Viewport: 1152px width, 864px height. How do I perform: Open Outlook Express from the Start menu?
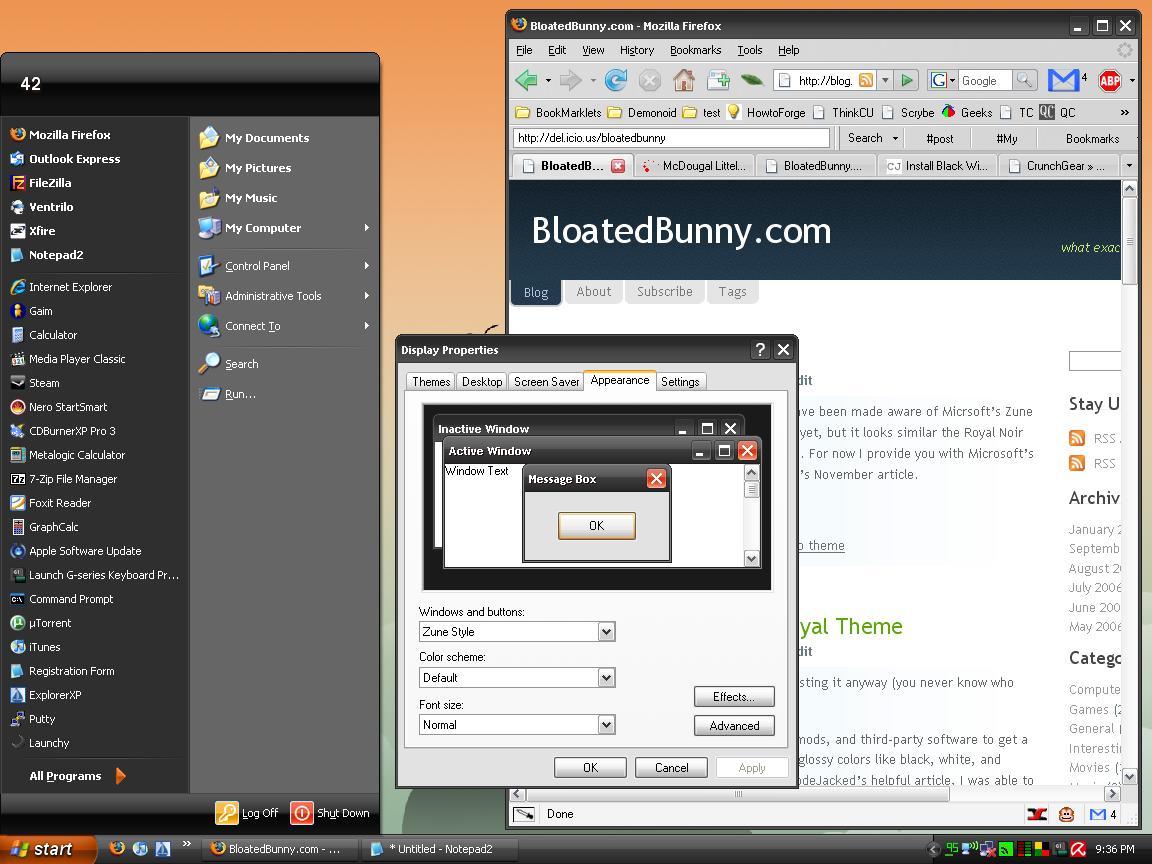(65, 159)
